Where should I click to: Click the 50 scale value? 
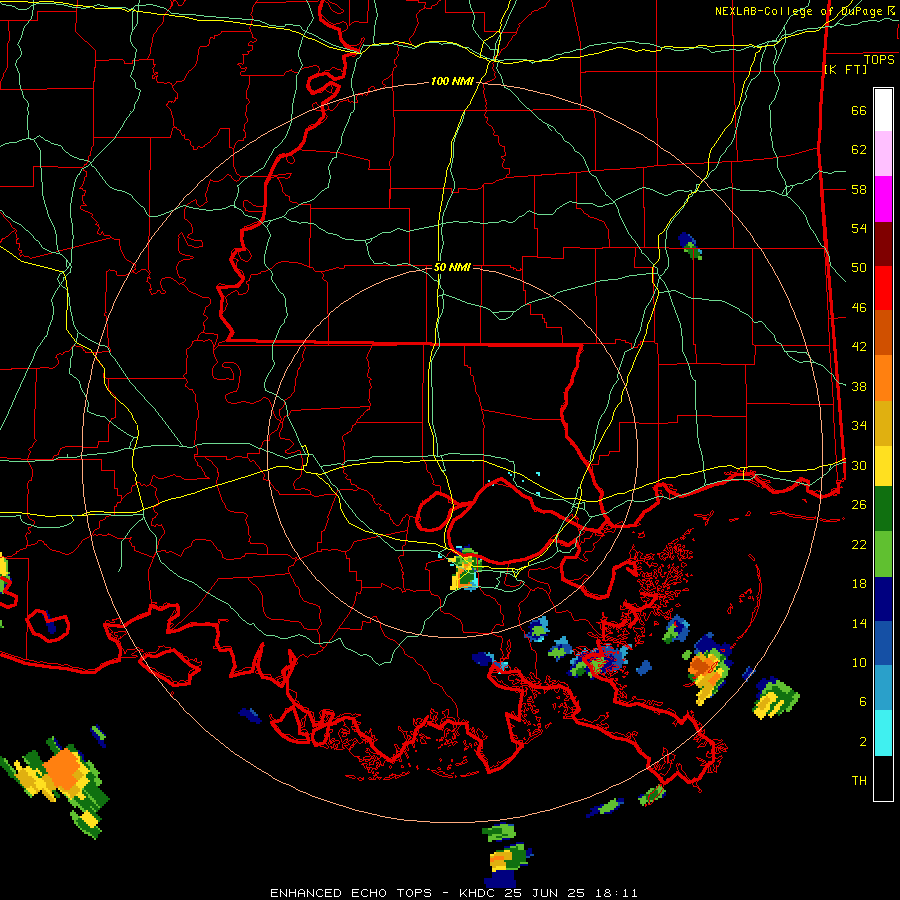[x=859, y=268]
